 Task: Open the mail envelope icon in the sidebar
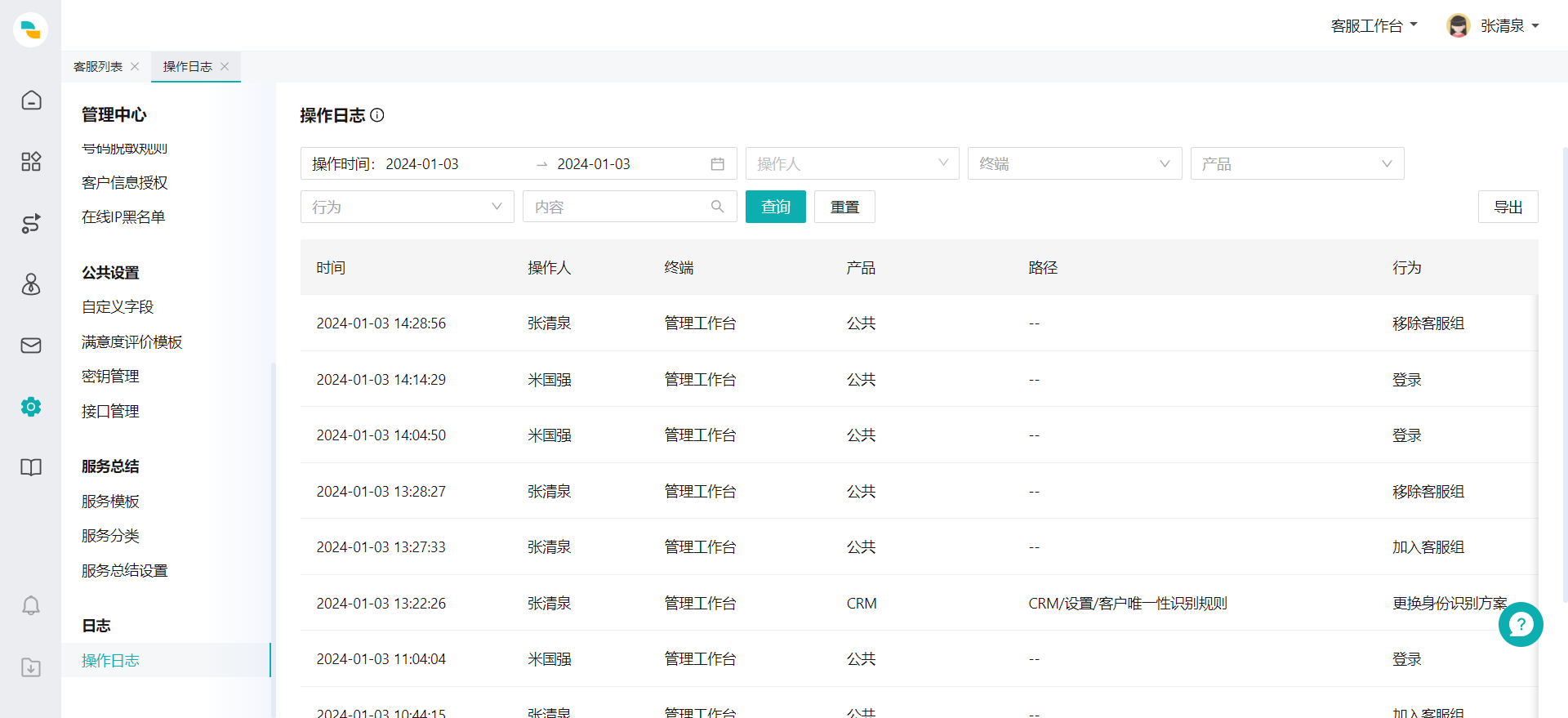[31, 346]
